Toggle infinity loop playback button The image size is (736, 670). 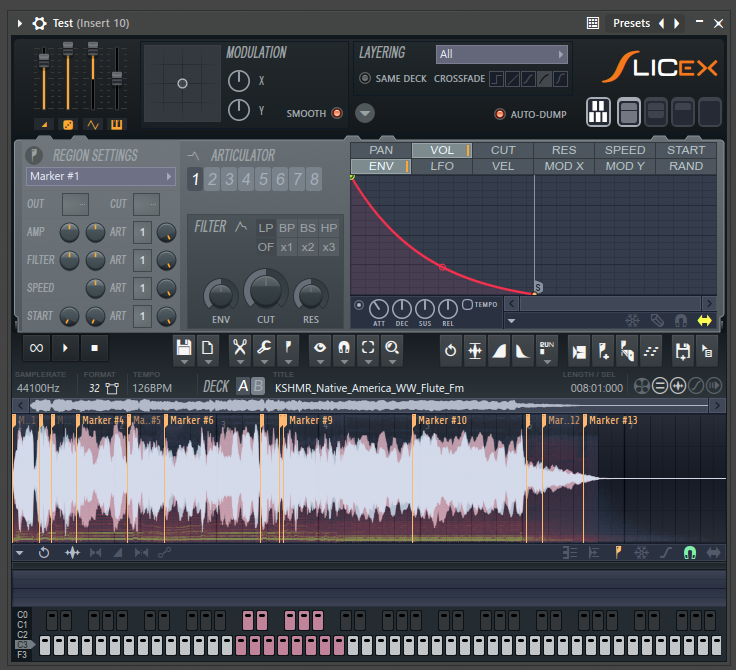pos(37,348)
